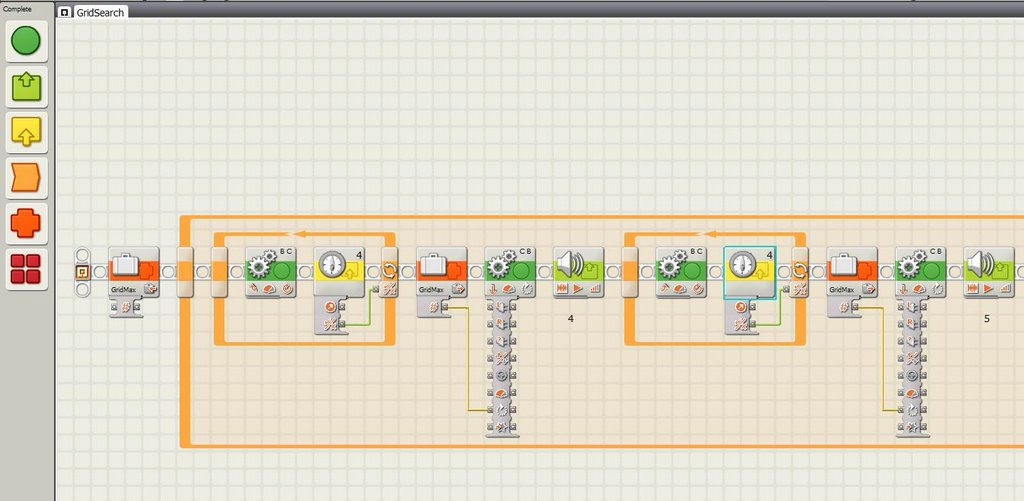
Task: Open the four-square custom palette icon
Action: (x=25, y=268)
